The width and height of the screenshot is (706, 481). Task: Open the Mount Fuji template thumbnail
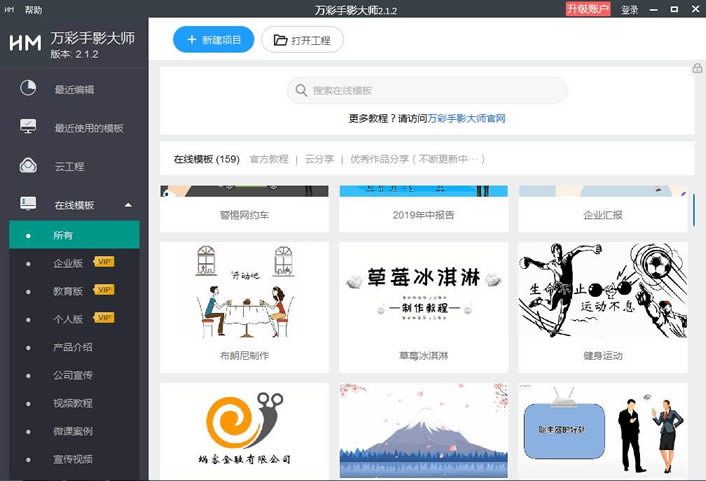(424, 431)
